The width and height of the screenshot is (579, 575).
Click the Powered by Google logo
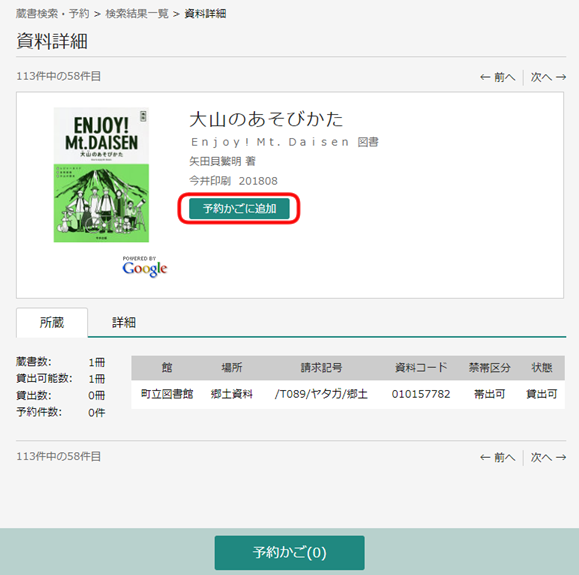[x=145, y=266]
